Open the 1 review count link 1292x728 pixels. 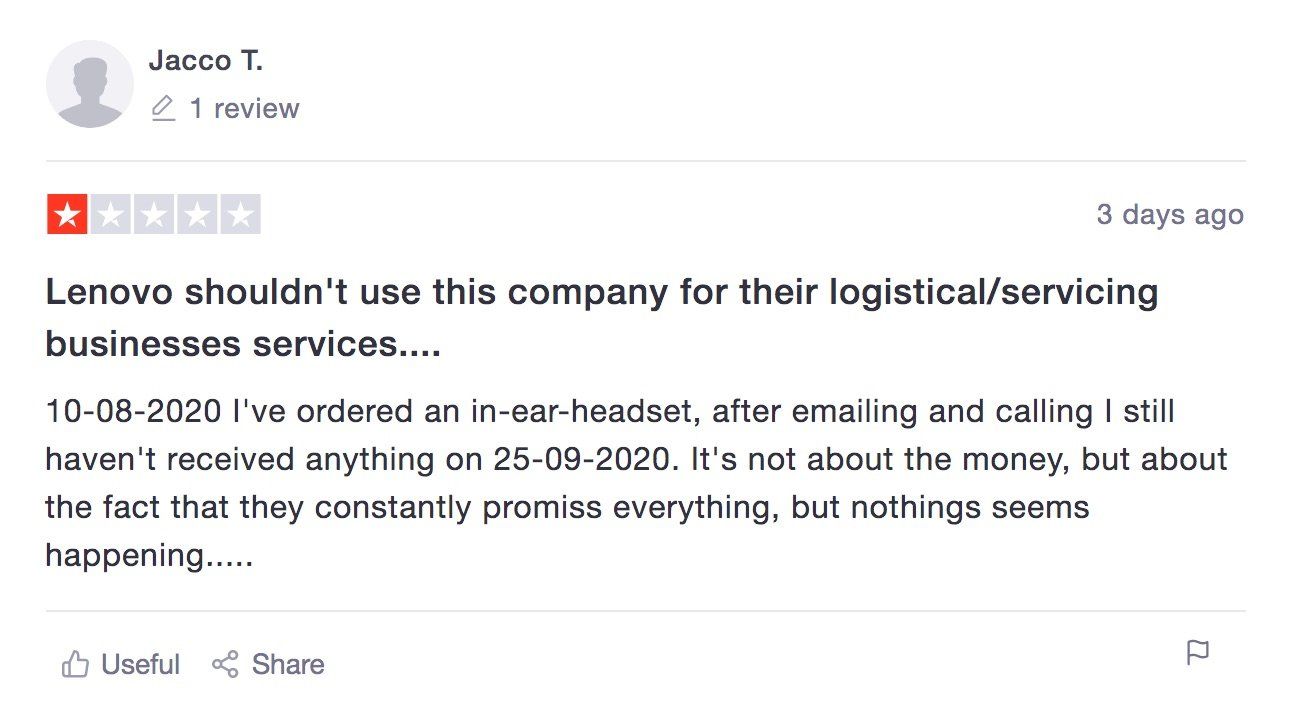click(244, 108)
